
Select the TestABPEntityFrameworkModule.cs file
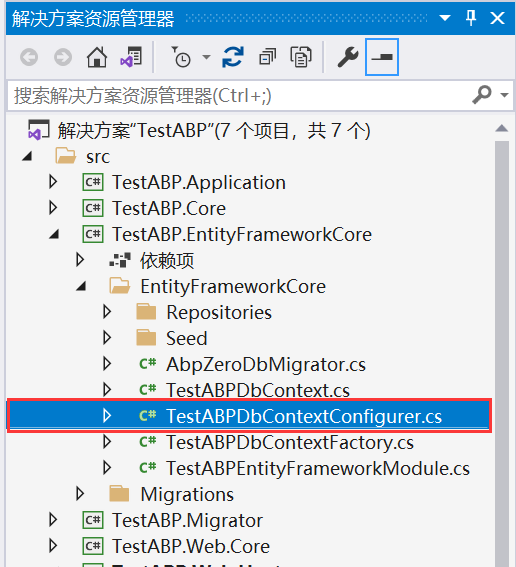(318, 469)
